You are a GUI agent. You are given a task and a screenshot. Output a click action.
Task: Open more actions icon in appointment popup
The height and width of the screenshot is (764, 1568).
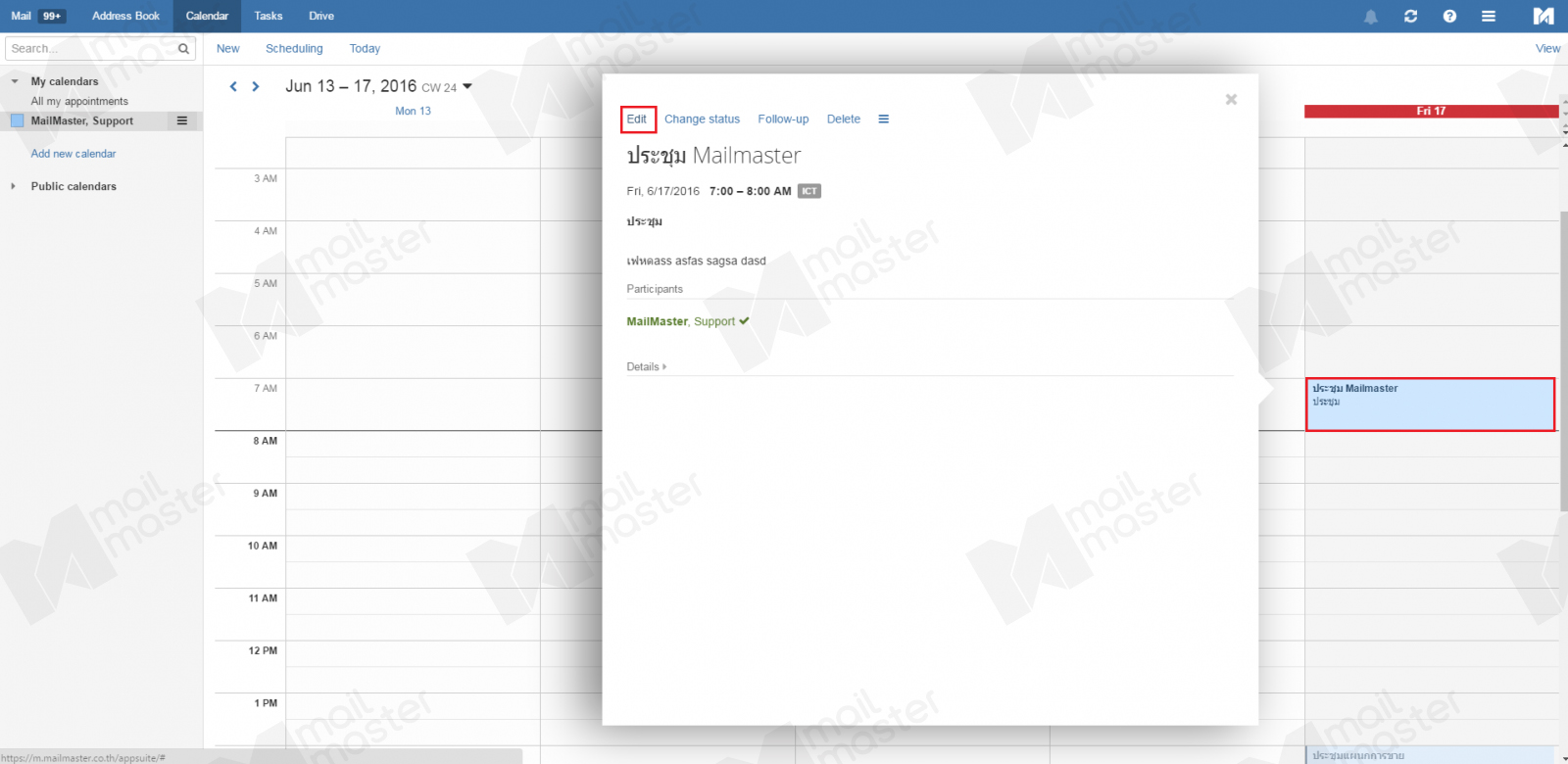click(883, 119)
